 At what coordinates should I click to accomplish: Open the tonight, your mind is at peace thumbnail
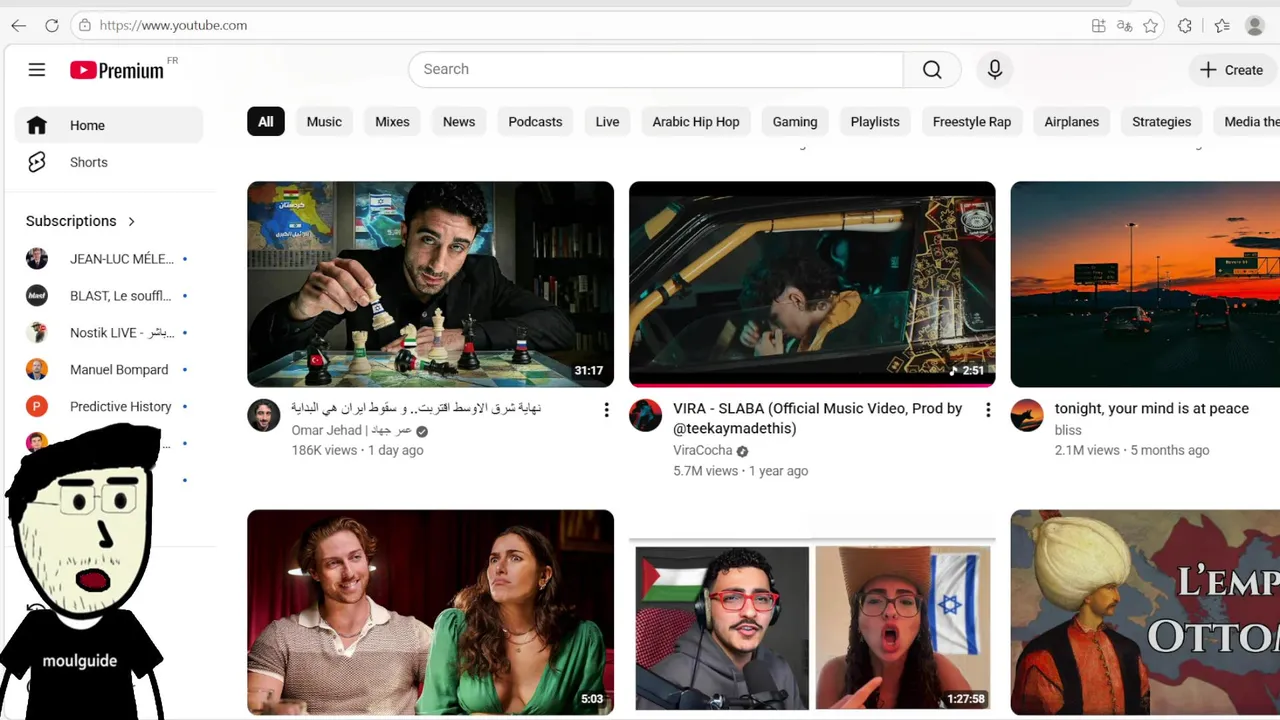(x=1145, y=284)
